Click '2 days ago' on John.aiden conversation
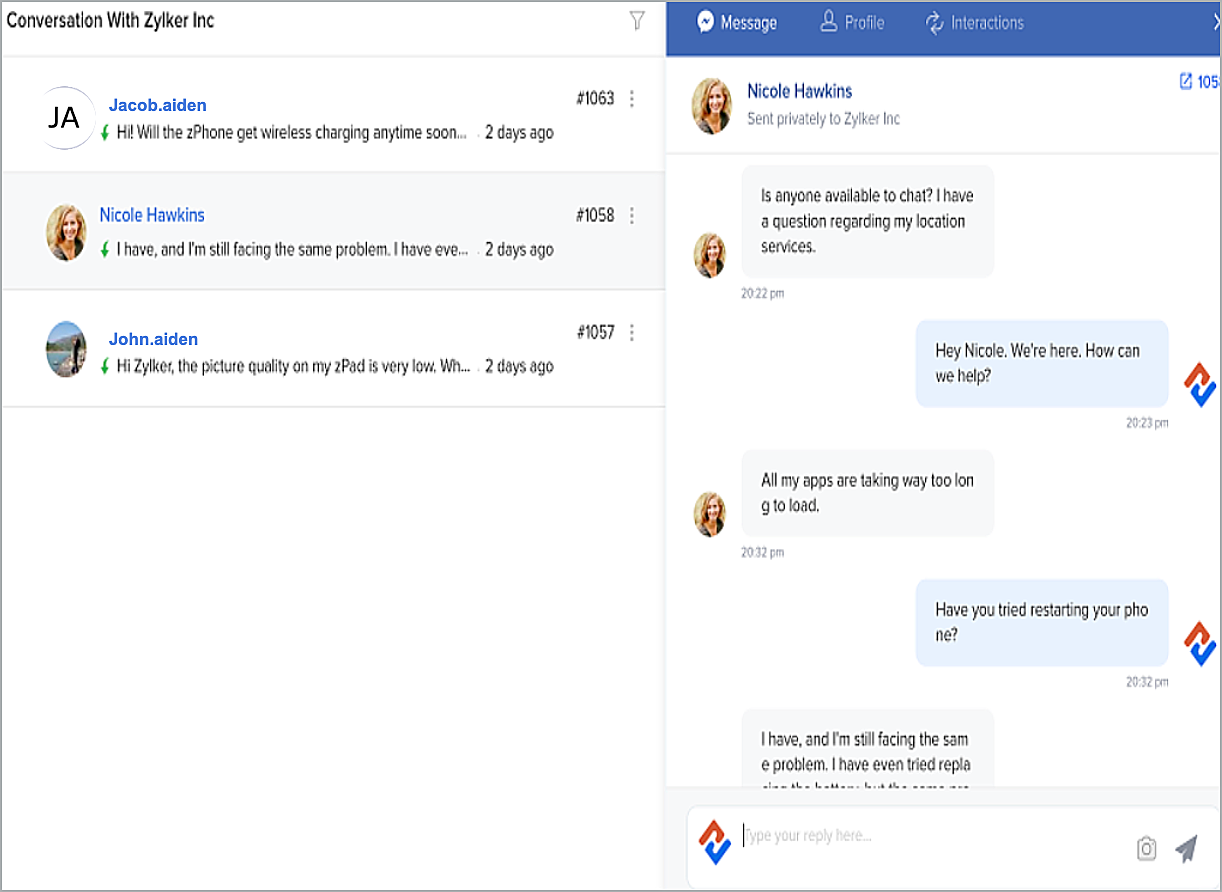The image size is (1222, 892). 519,367
